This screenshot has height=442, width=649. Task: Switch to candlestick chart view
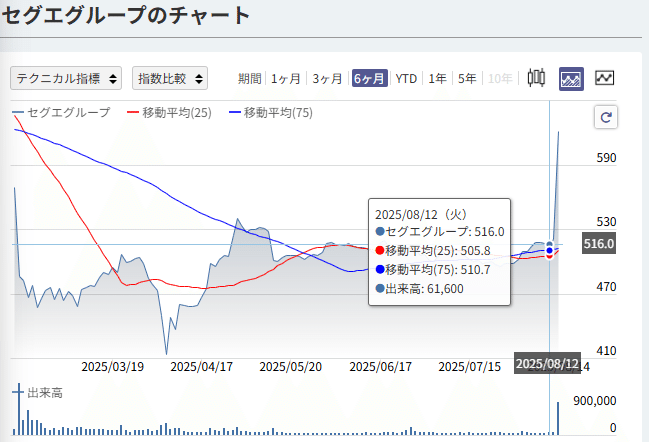(536, 78)
